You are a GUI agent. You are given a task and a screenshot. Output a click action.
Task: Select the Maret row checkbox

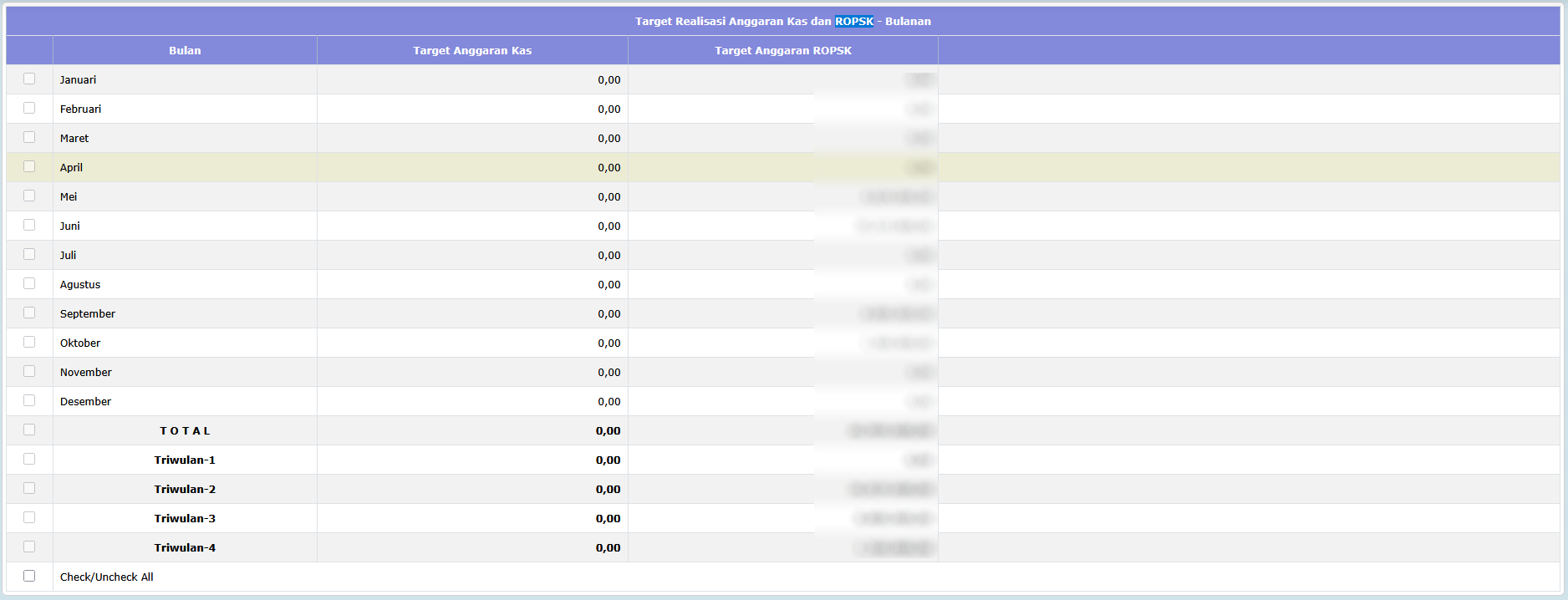click(29, 137)
